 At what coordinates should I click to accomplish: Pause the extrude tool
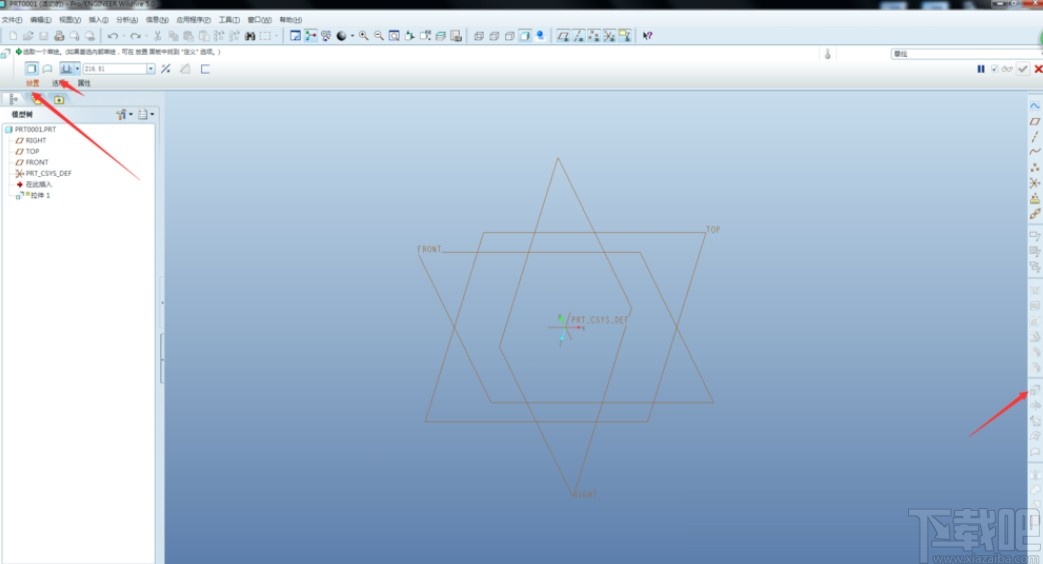[981, 69]
